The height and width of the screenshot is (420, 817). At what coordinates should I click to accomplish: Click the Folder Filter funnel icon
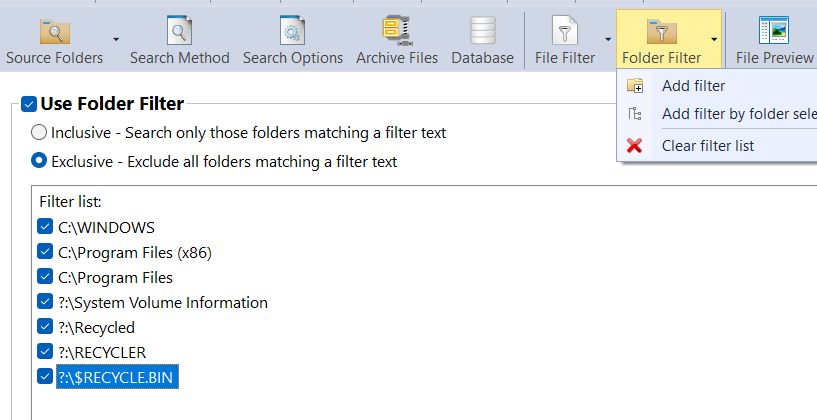click(661, 32)
